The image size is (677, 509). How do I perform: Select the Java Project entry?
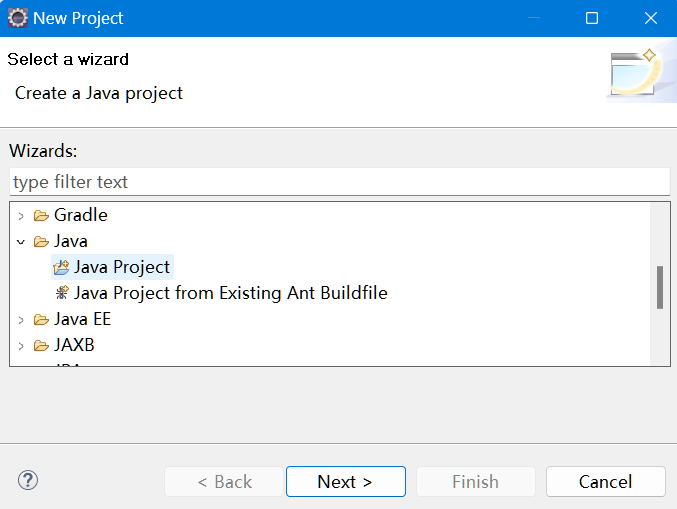tap(122, 267)
